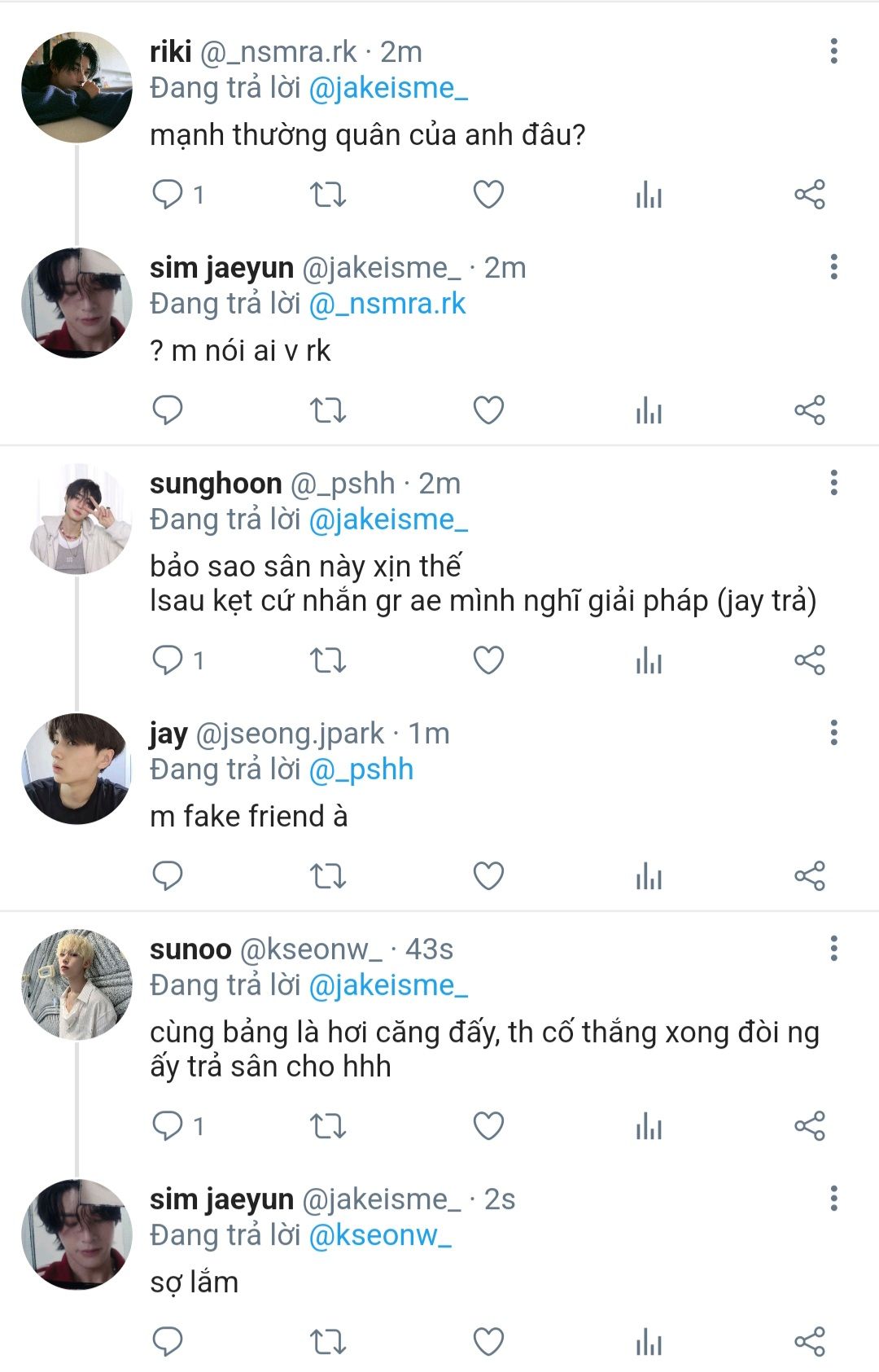Retweet jay's "m fake friend à" tweet
Image resolution: width=879 pixels, height=1372 pixels.
click(328, 876)
